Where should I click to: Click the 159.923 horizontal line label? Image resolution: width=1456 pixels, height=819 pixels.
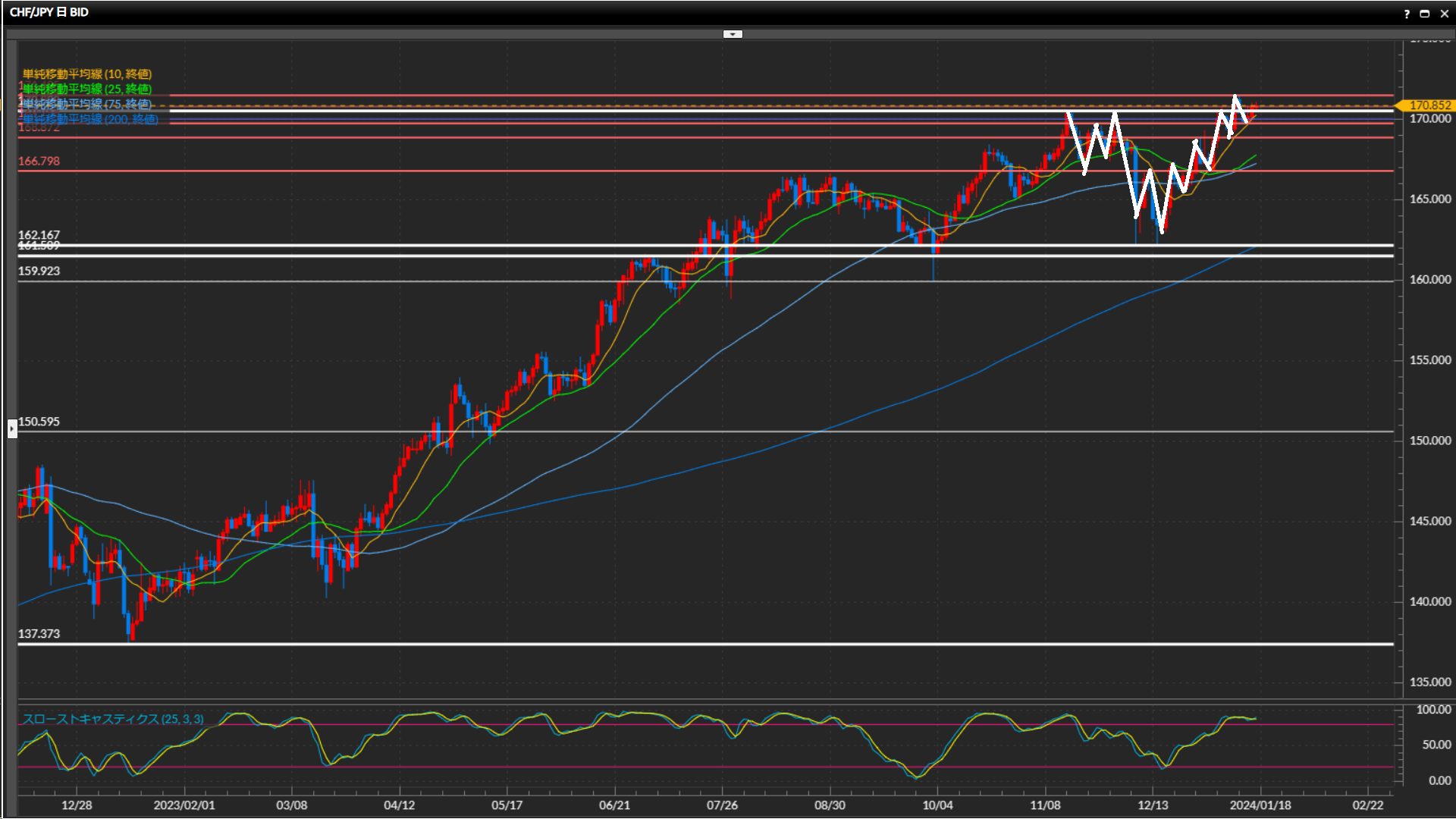tap(39, 271)
